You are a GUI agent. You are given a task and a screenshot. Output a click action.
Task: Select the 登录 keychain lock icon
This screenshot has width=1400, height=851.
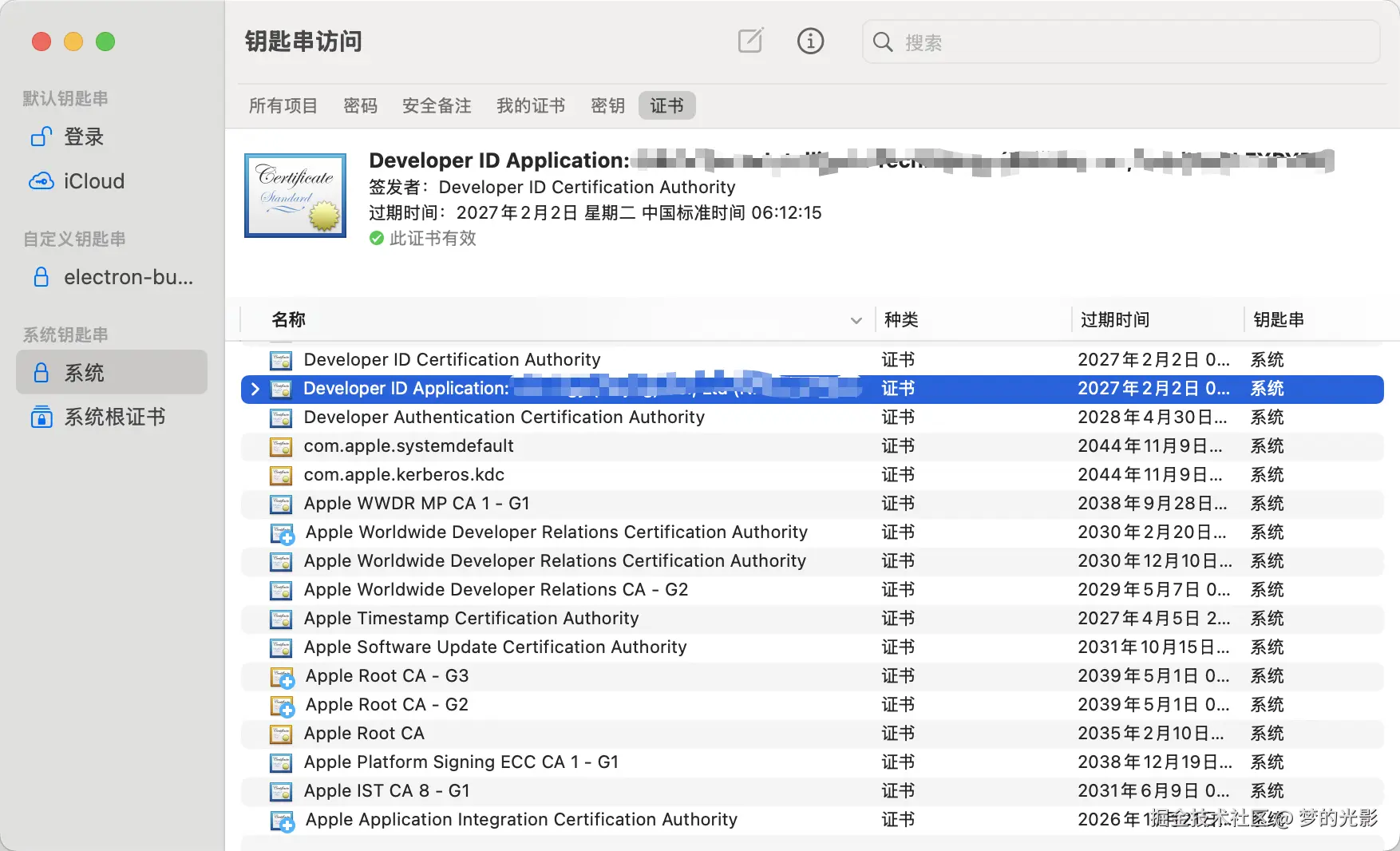tap(42, 137)
